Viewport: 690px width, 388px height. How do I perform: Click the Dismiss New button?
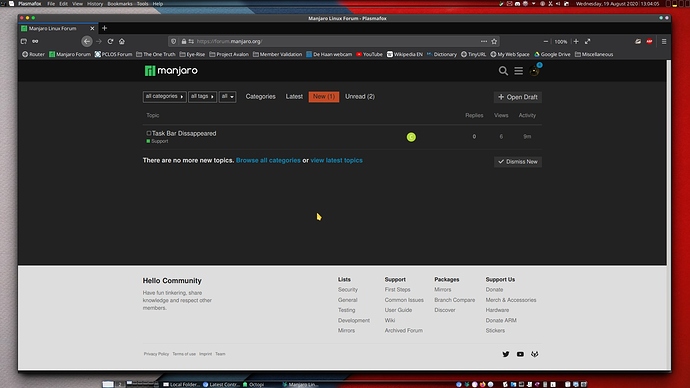[518, 161]
